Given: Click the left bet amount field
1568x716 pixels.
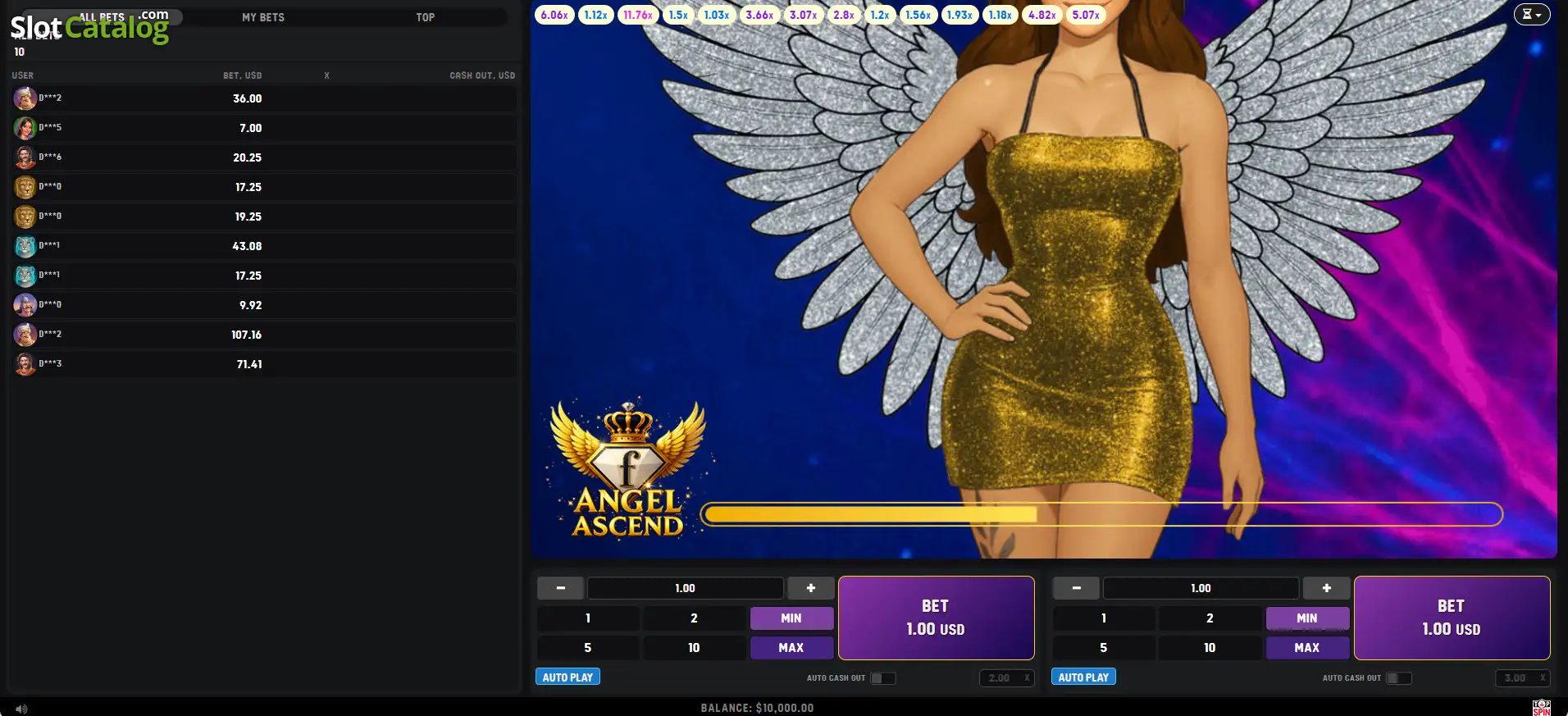Looking at the screenshot, I should pyautogui.click(x=685, y=588).
